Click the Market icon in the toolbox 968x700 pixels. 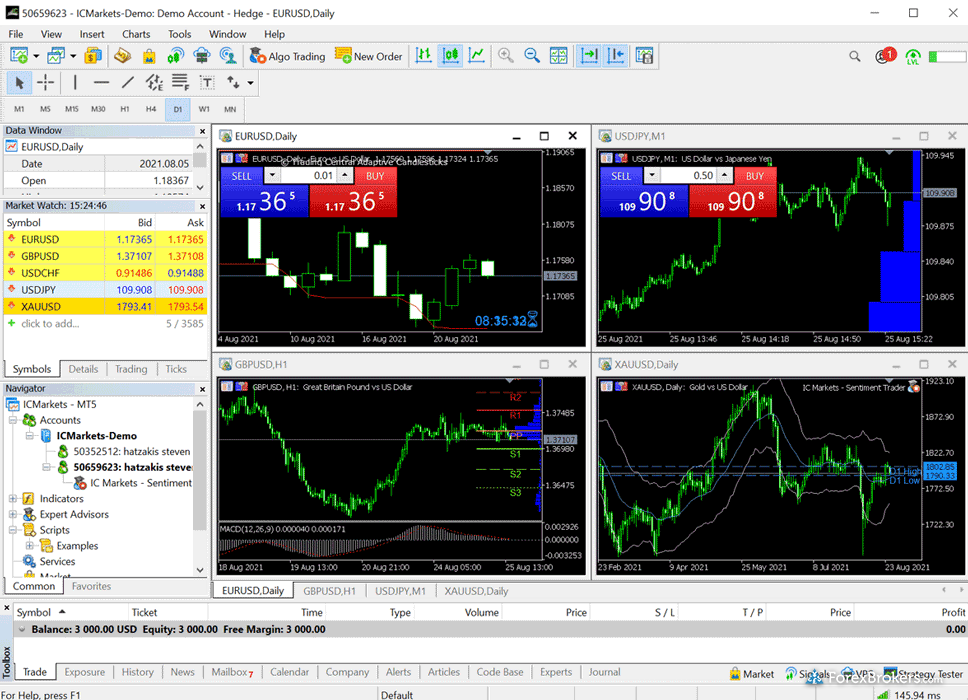pos(751,673)
